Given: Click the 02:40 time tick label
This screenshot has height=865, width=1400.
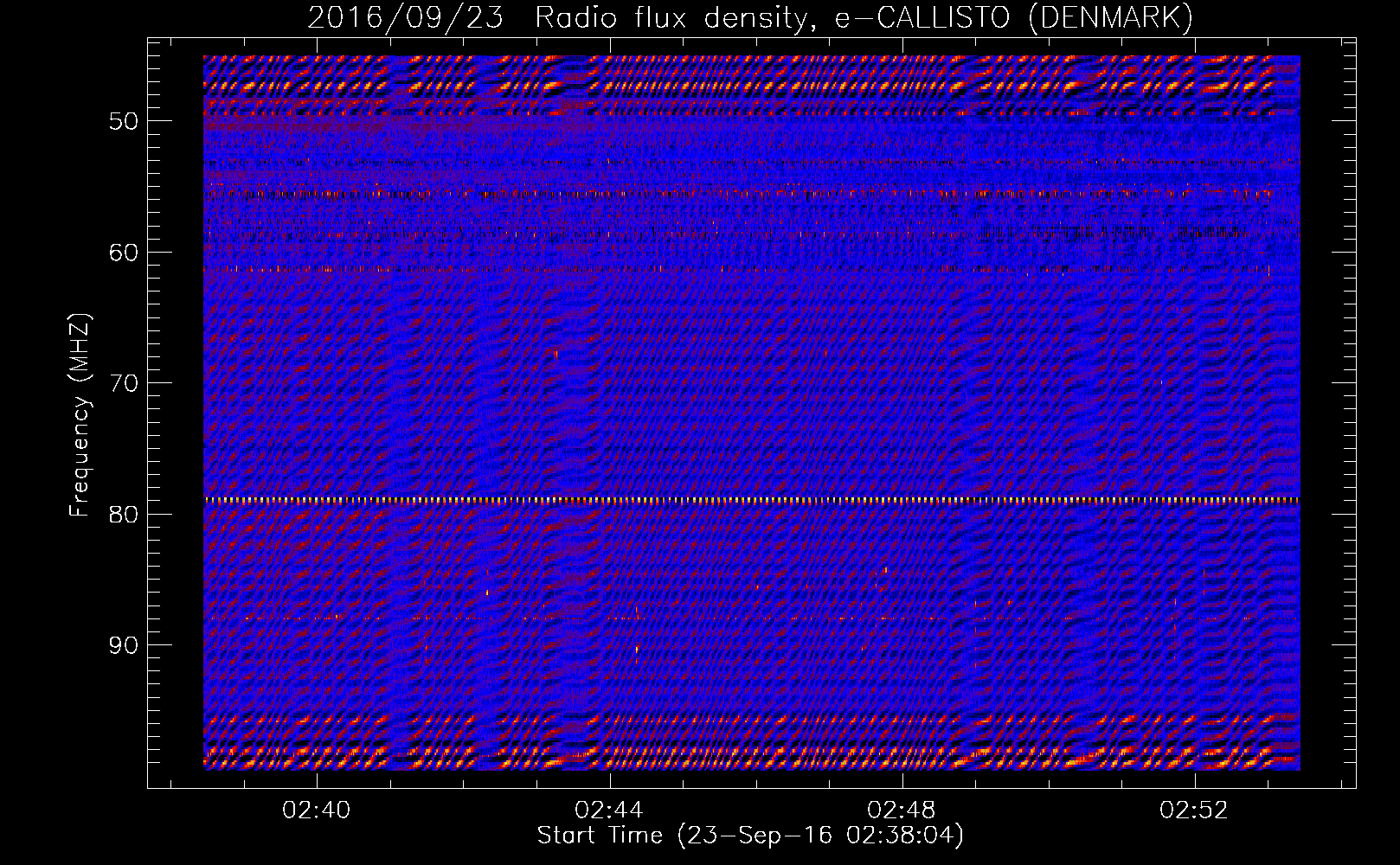Looking at the screenshot, I should 317,810.
